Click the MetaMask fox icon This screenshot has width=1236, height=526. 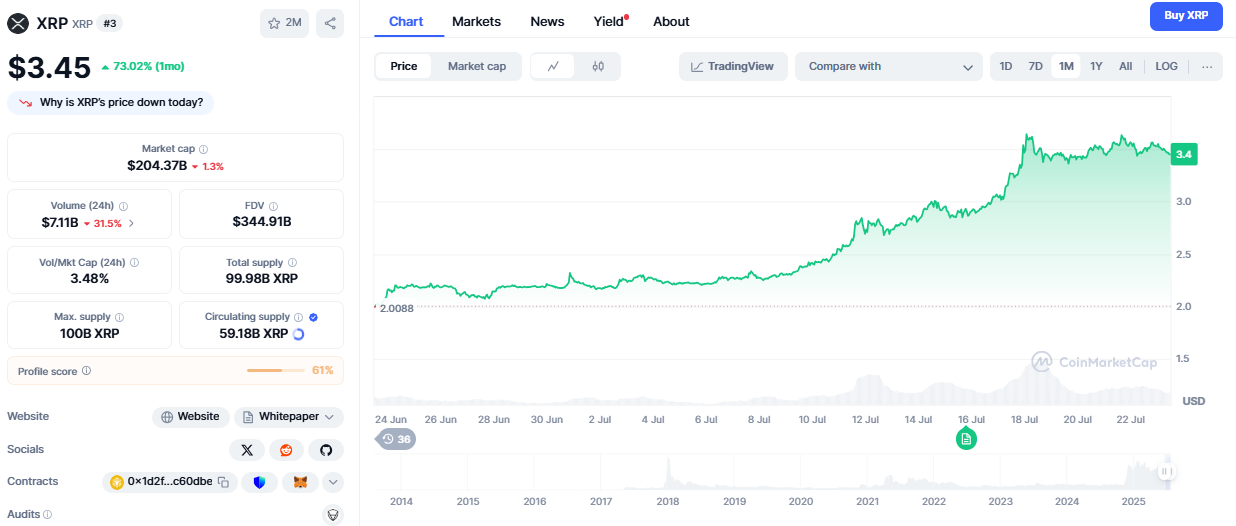(300, 482)
